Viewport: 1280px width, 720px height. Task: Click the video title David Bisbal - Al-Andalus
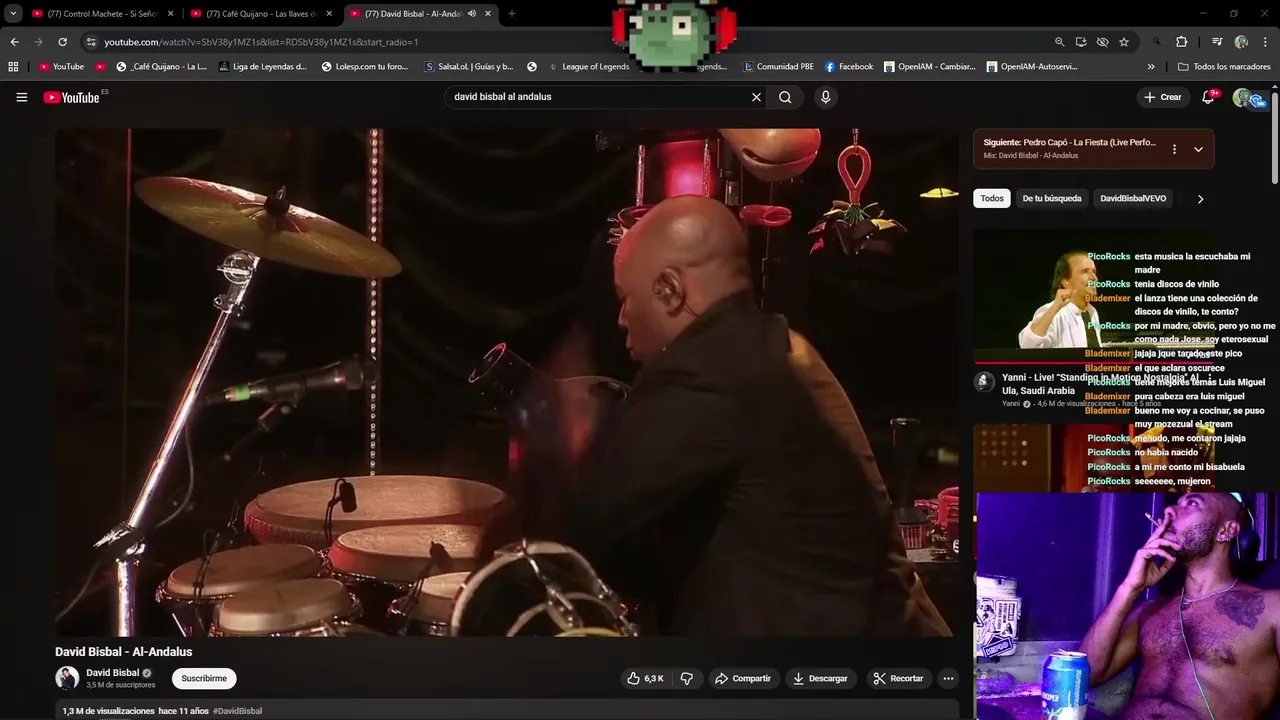click(124, 652)
